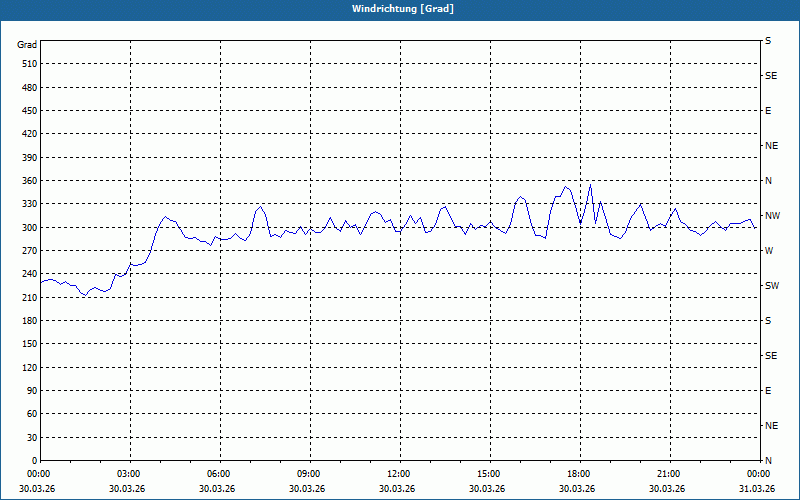Choose the 12:00 time axis label
This screenshot has width=800, height=500.
click(x=399, y=474)
